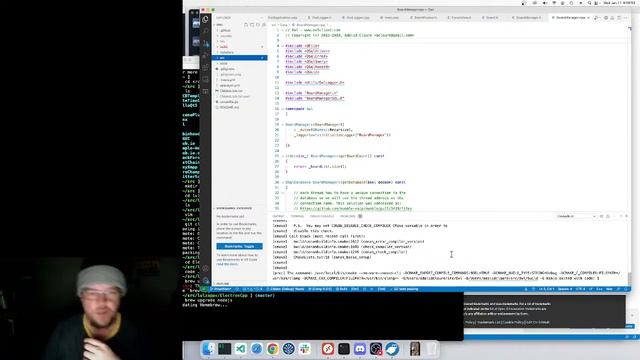Select the Terminal panel tab
The width and height of the screenshot is (640, 360).
pos(297,216)
